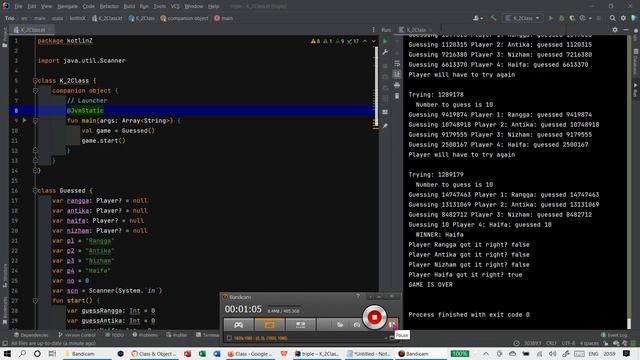Image resolution: width=640 pixels, height=360 pixels.
Task: Click main function in breadcrumb bar
Action: click(x=224, y=18)
